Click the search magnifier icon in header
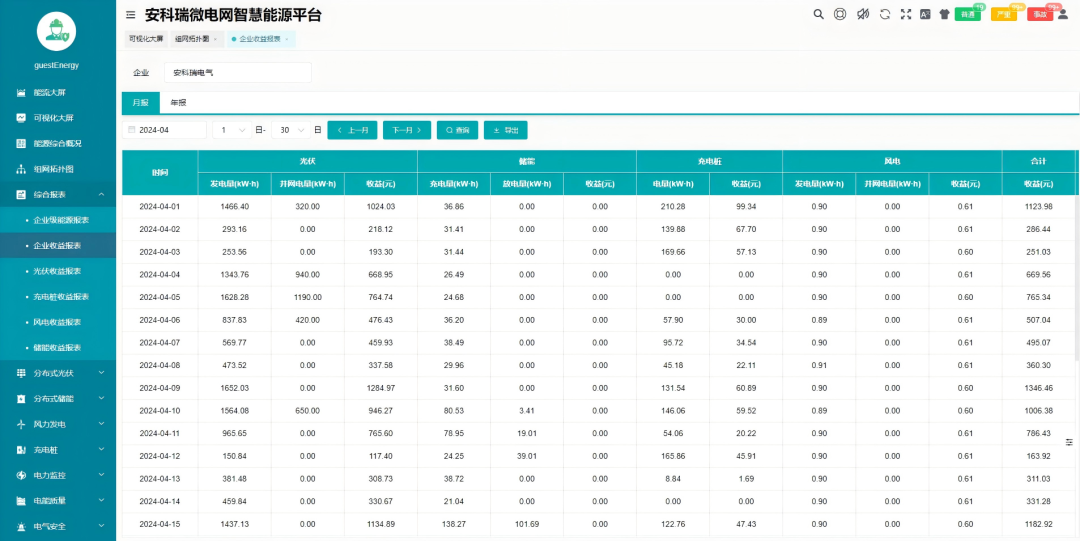1080x541 pixels. [818, 14]
